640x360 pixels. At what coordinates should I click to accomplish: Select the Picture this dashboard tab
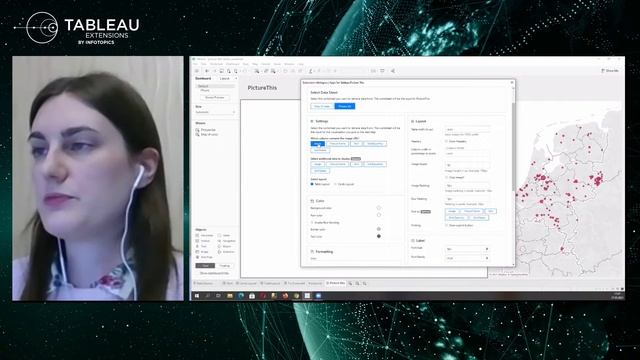pos(336,283)
